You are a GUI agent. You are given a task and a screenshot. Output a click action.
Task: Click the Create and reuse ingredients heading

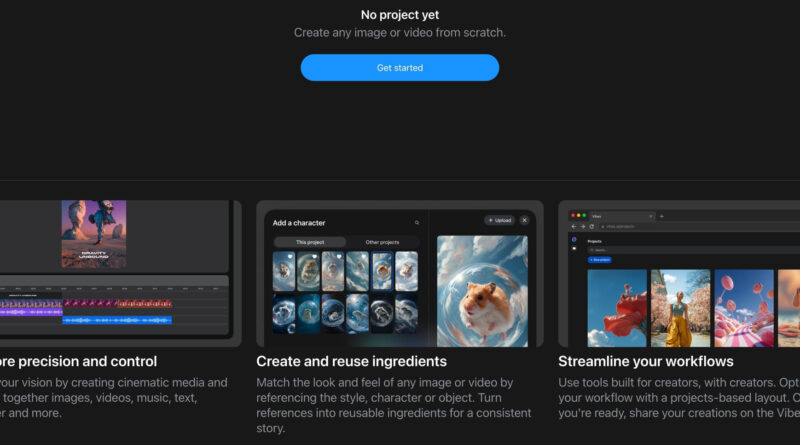pyautogui.click(x=351, y=361)
